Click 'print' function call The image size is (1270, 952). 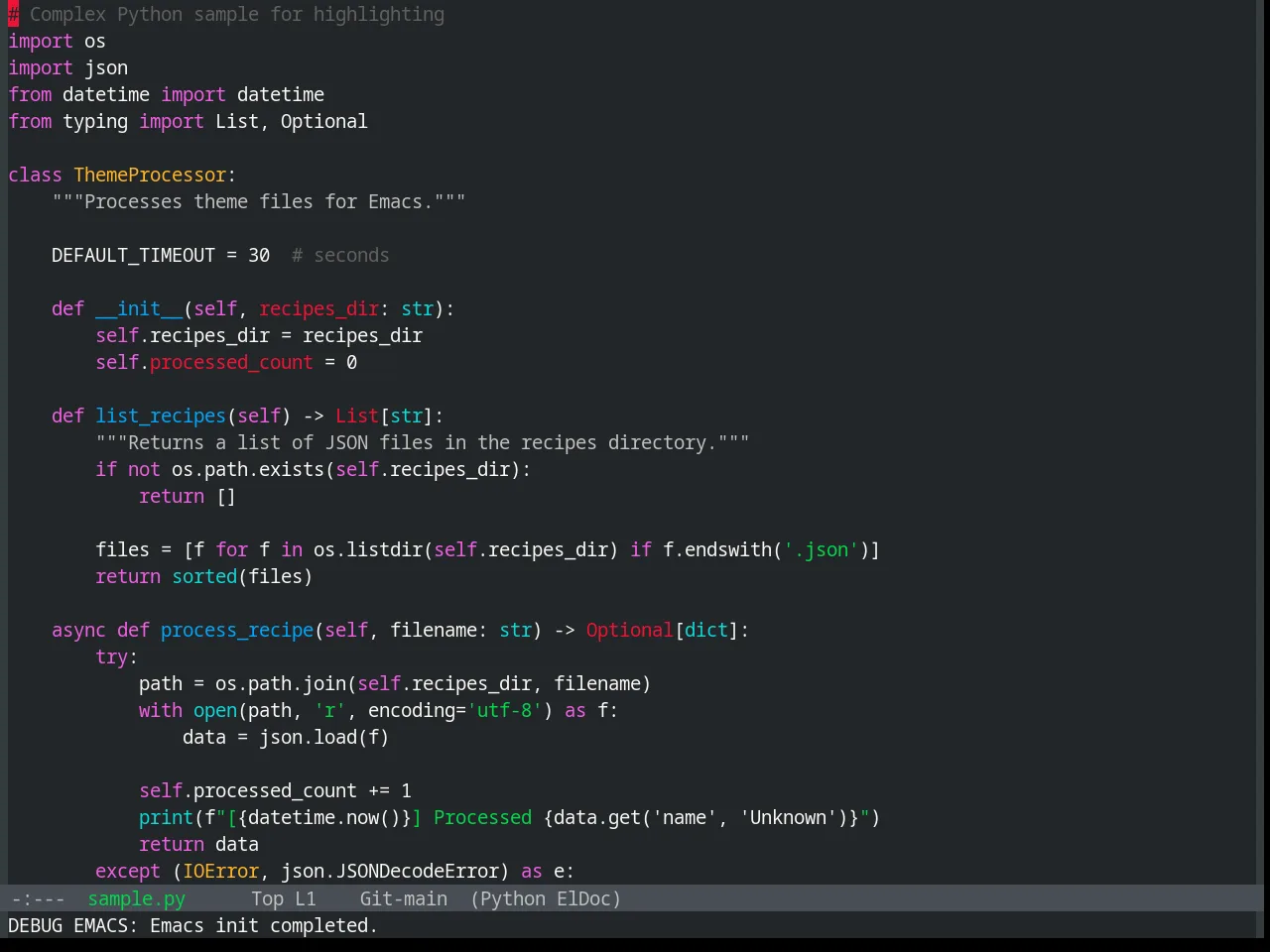point(166,817)
